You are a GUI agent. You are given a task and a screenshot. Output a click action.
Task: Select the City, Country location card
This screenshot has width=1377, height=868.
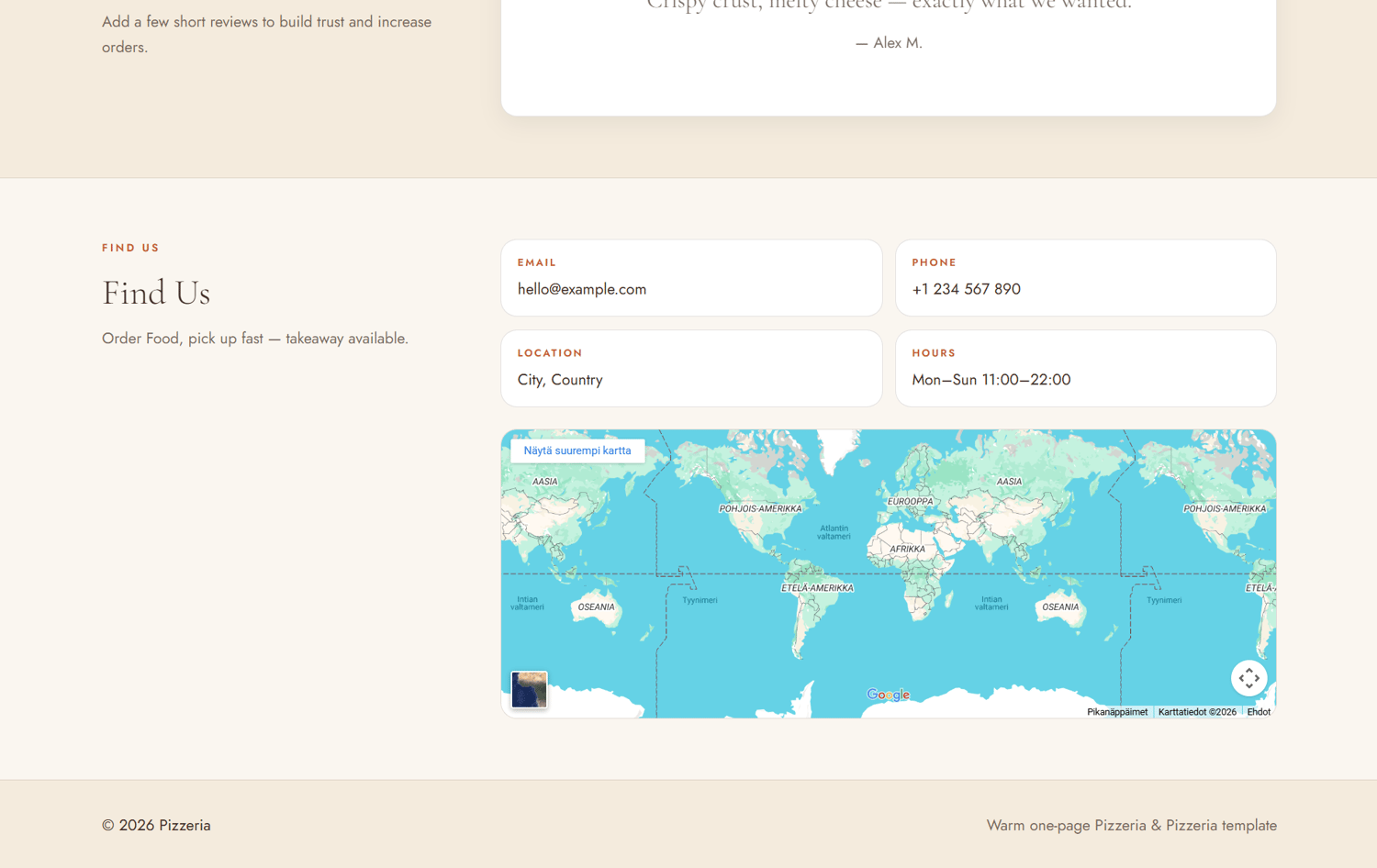point(691,368)
